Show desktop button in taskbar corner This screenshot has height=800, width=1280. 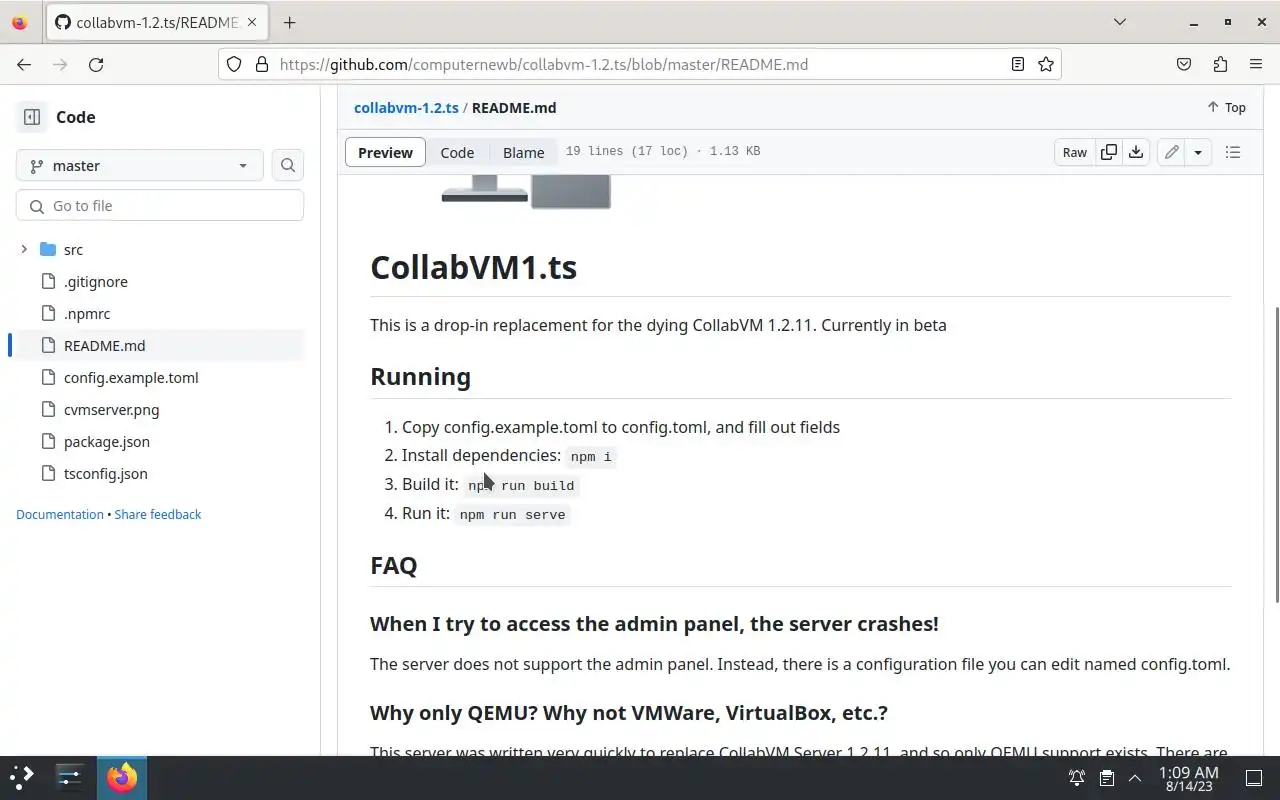pos(1254,778)
